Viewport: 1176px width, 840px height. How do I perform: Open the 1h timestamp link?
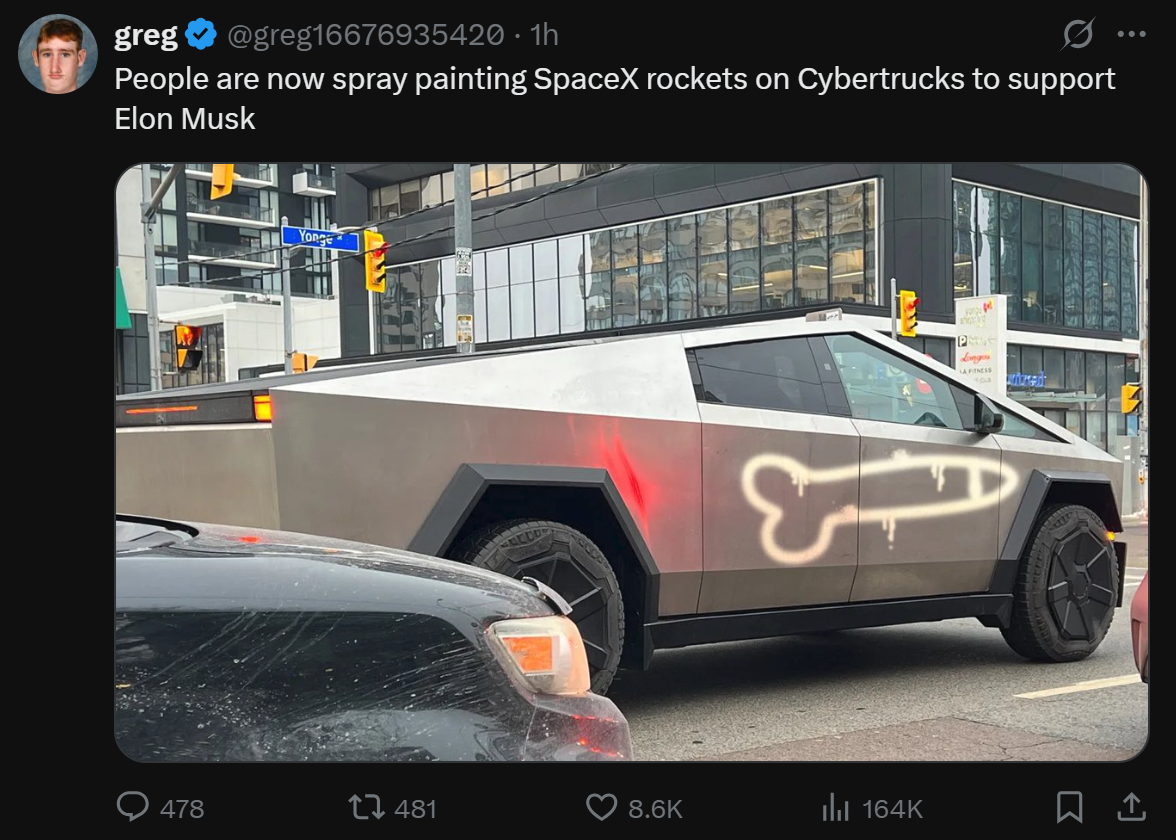point(544,34)
